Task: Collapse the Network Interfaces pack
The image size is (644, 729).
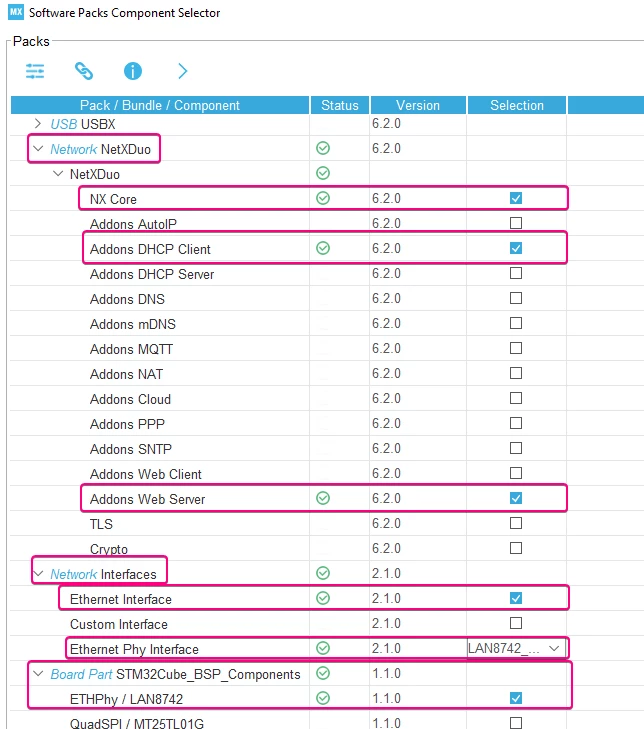Action: [39, 574]
